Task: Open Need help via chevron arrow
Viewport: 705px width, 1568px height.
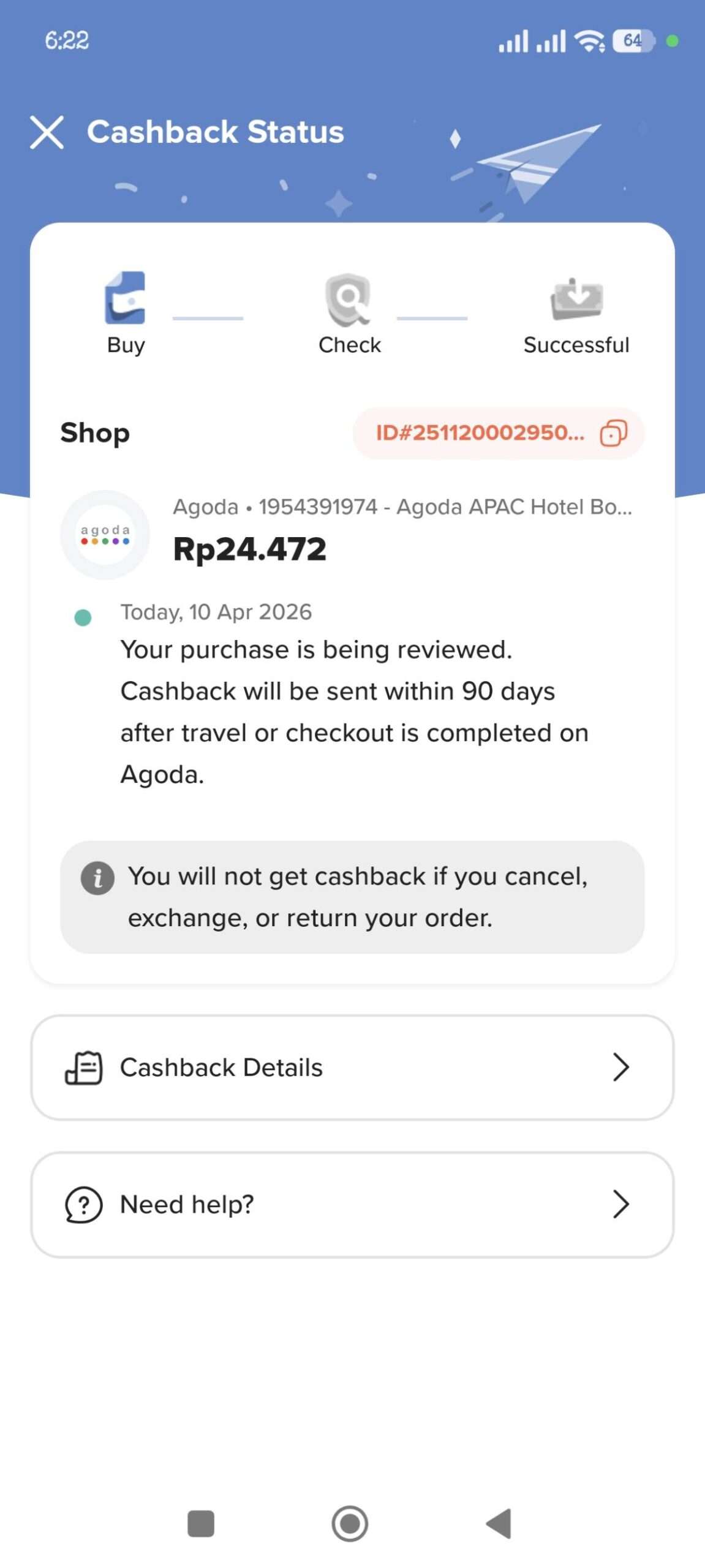Action: (621, 1205)
